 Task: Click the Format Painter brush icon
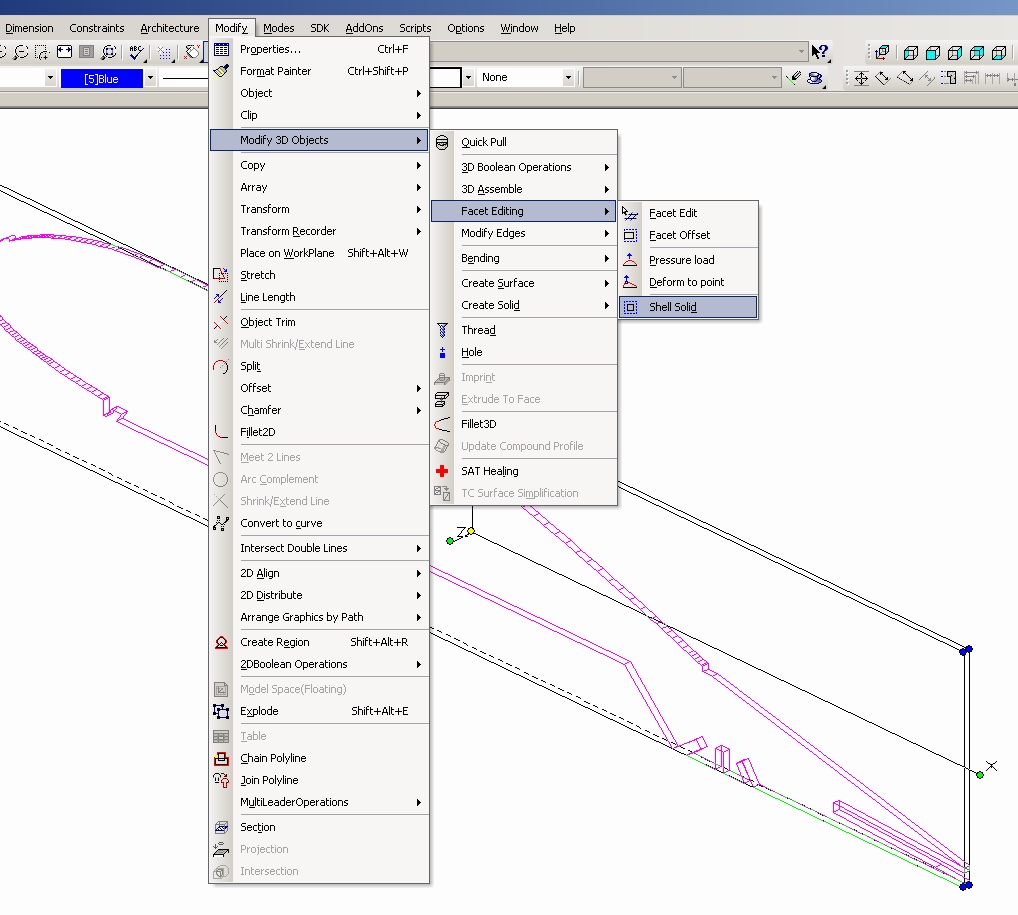[221, 71]
